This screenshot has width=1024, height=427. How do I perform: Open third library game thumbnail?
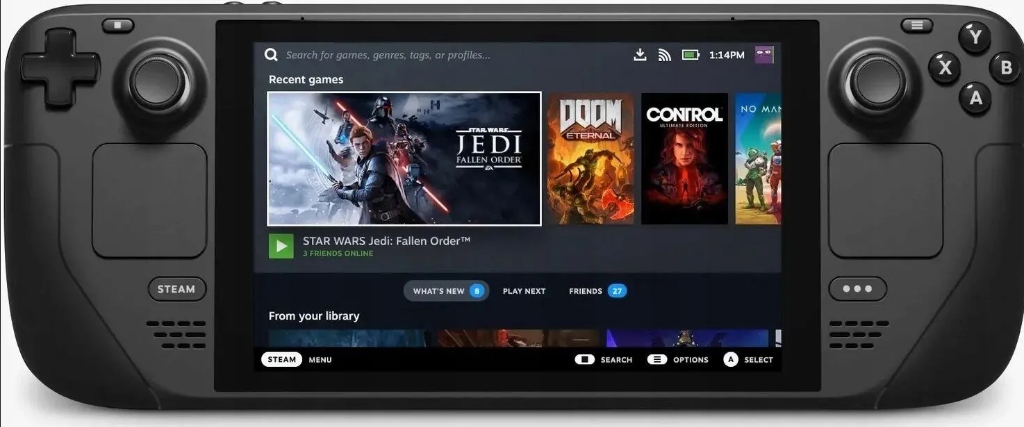688,338
